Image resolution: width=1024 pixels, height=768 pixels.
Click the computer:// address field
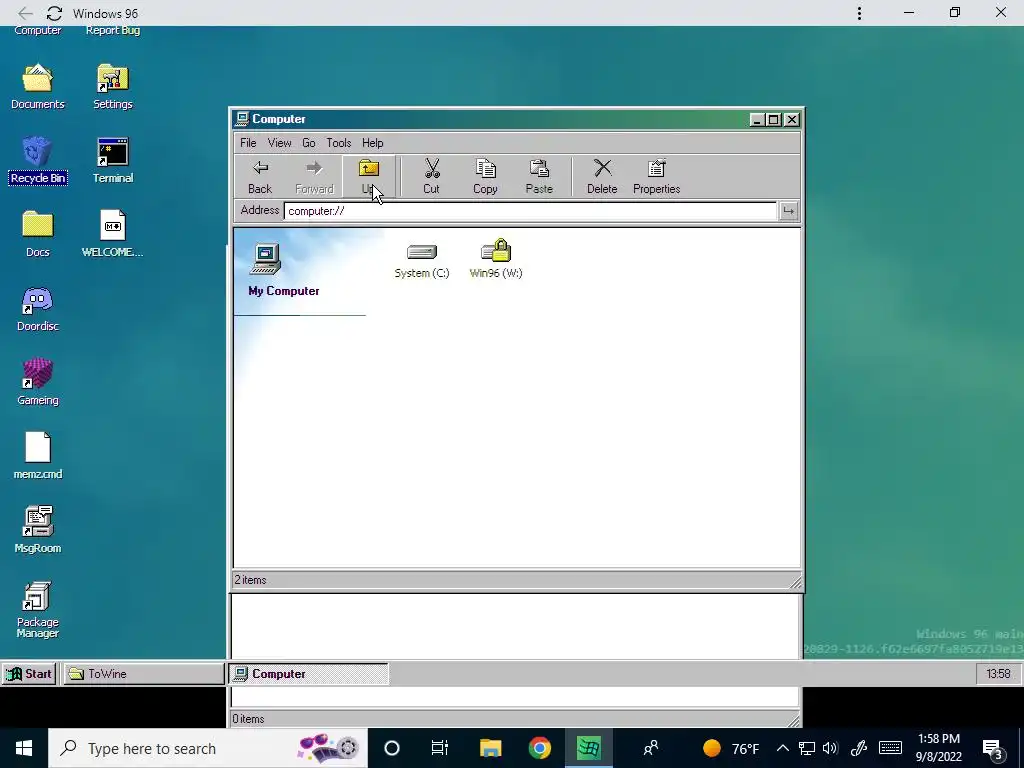click(530, 211)
